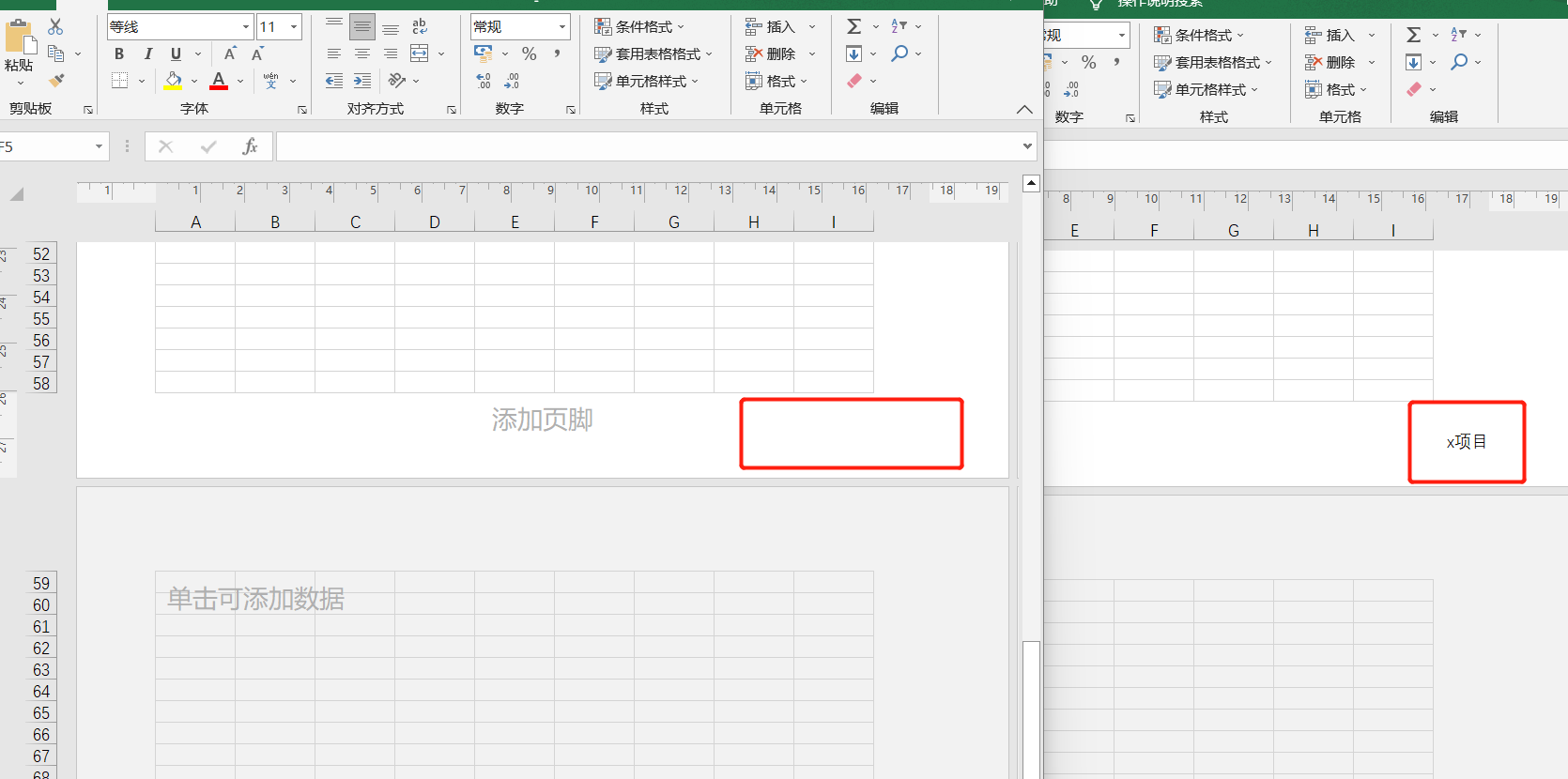Open 条件格式 menu in the right window
1568x779 pixels.
coord(1199,35)
